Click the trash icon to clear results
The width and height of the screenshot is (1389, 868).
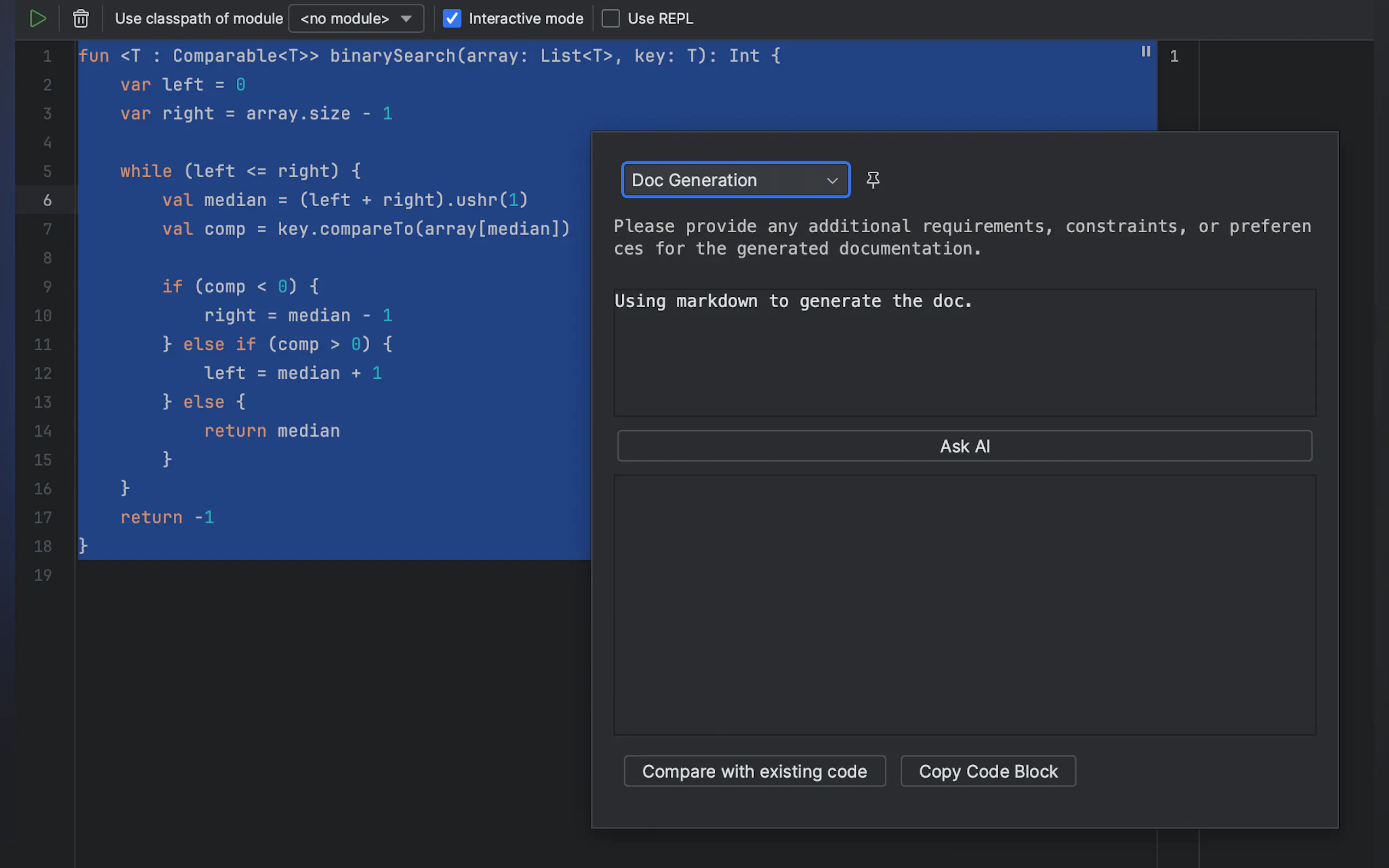tap(81, 19)
